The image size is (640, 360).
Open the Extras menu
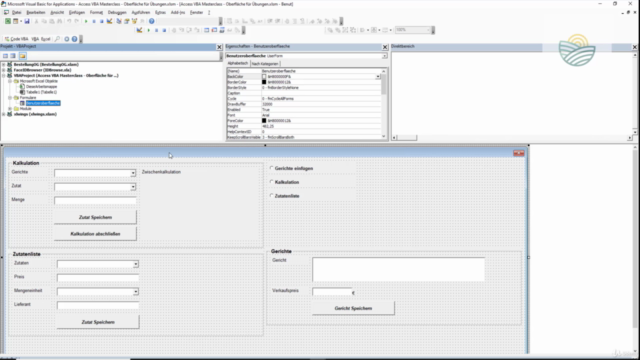[x=160, y=13]
